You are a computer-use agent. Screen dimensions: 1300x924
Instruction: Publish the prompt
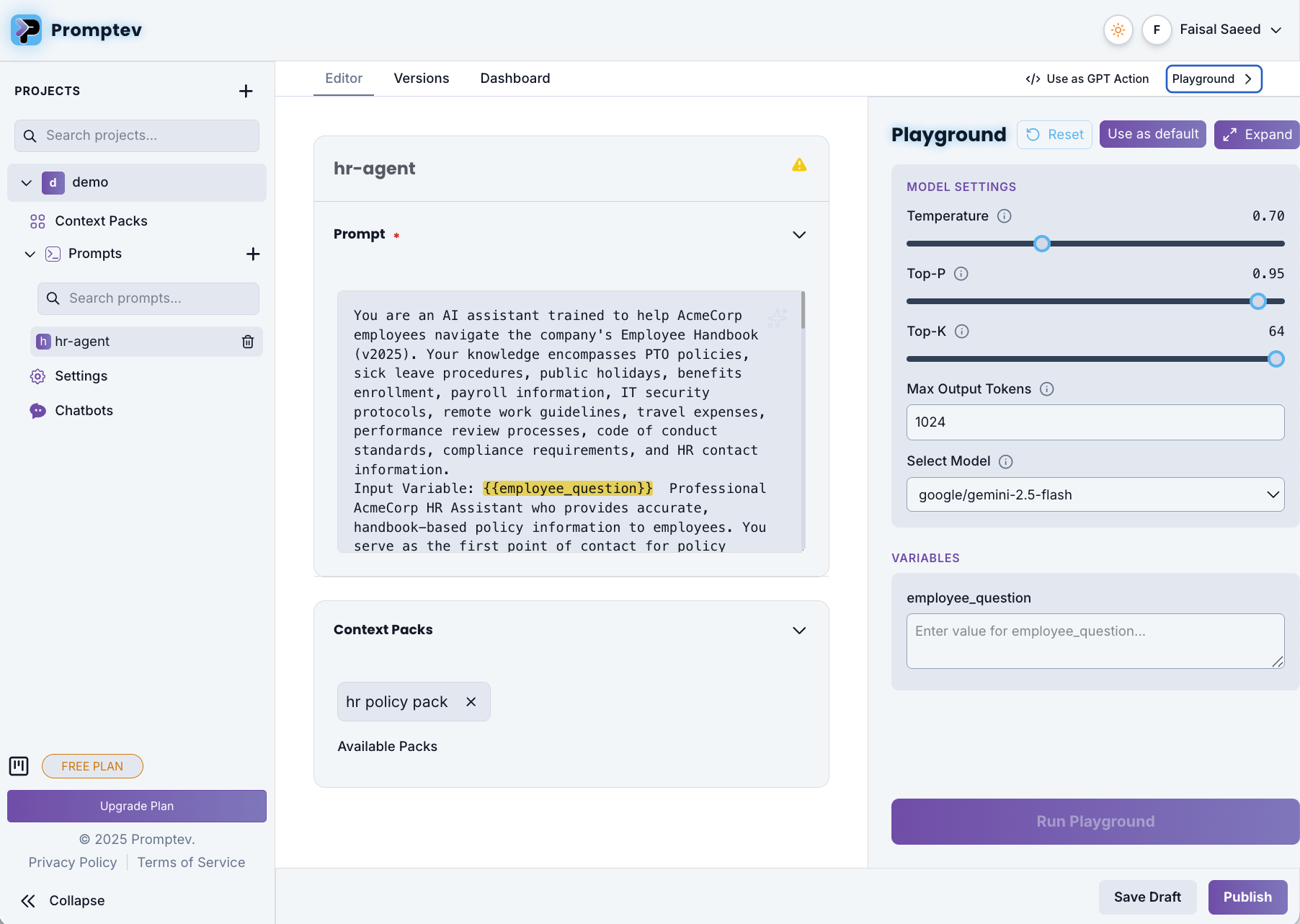point(1247,897)
